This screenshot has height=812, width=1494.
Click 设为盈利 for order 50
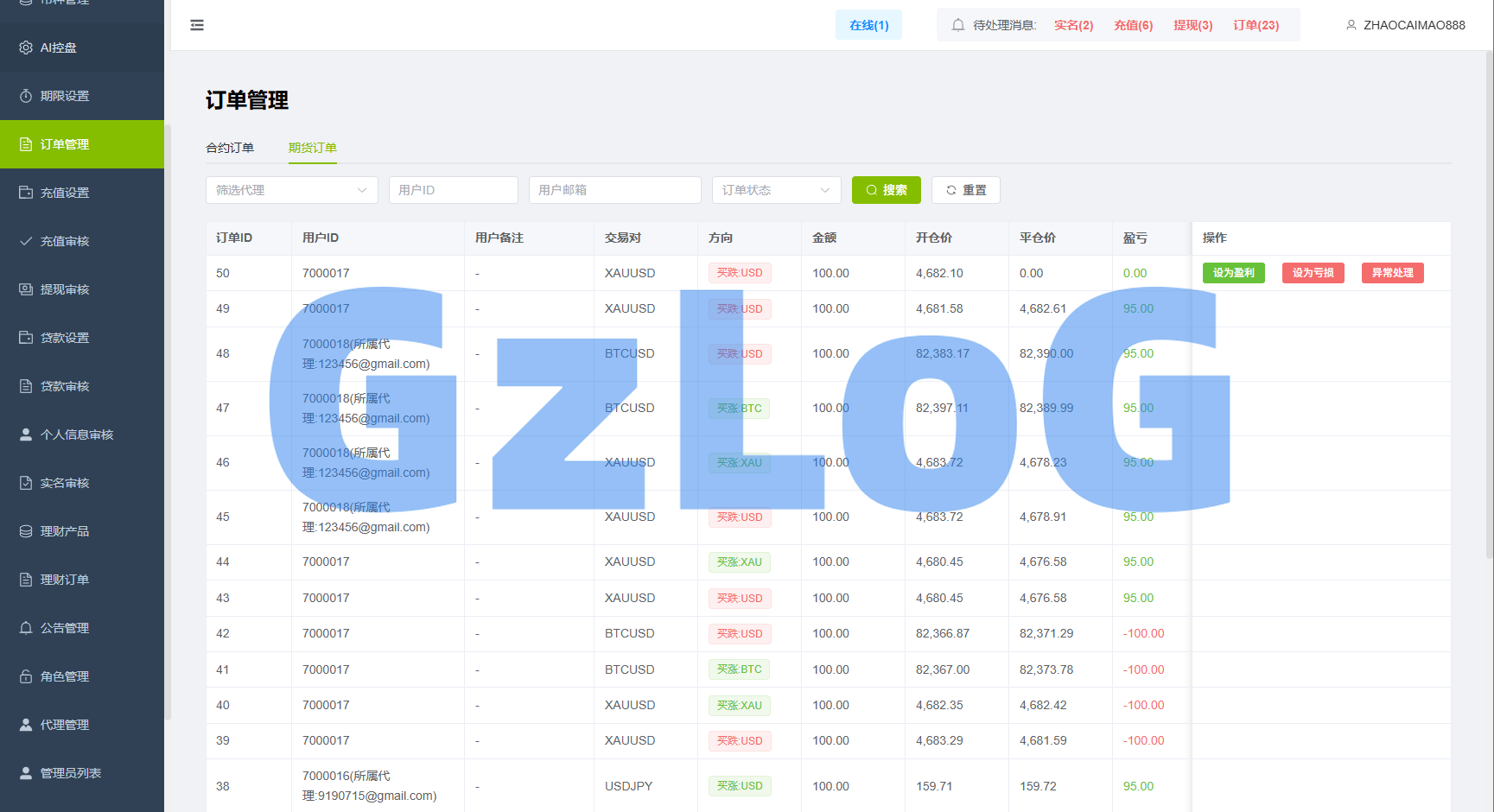coord(1234,273)
